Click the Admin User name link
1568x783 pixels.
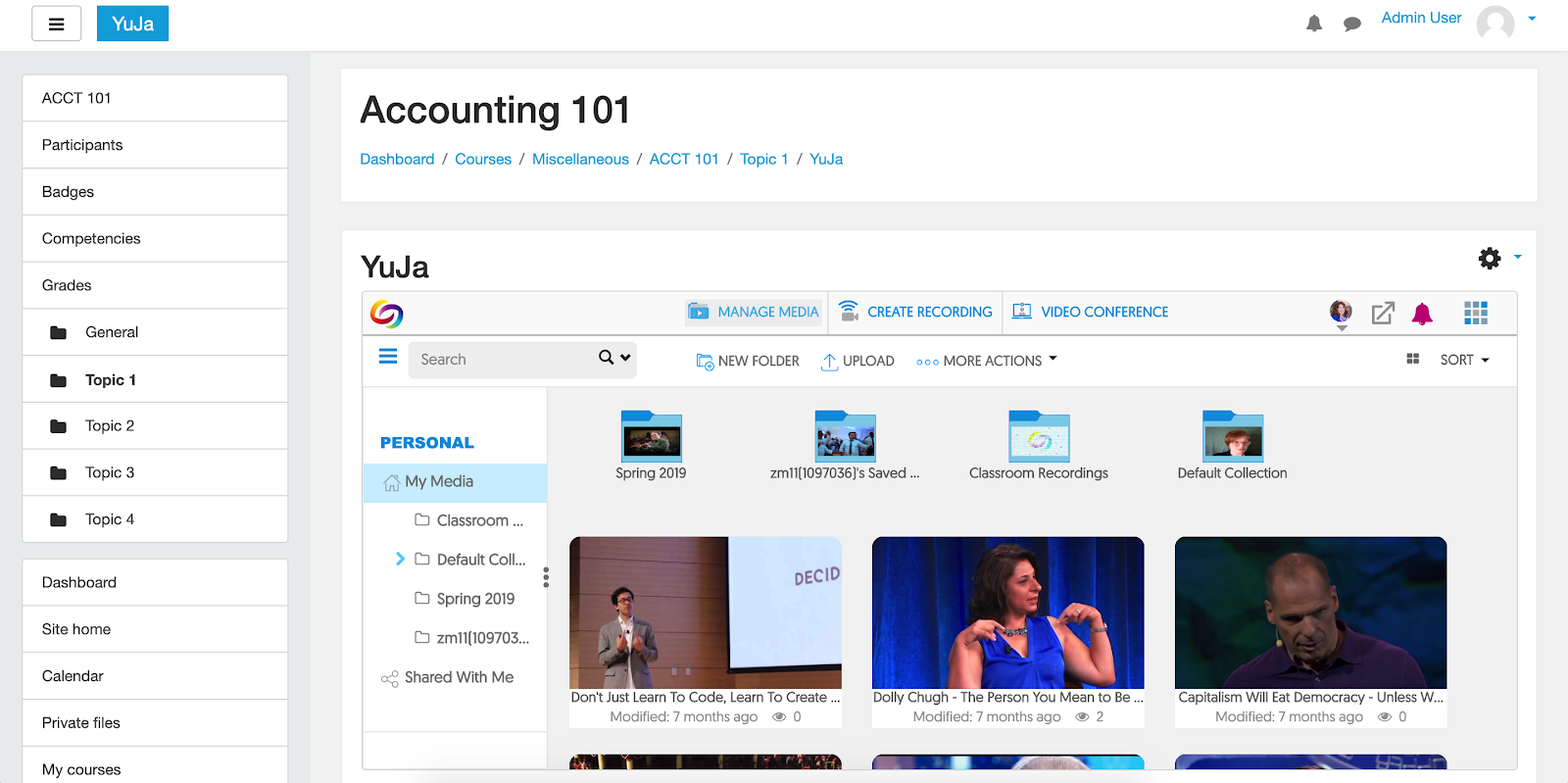click(x=1421, y=18)
